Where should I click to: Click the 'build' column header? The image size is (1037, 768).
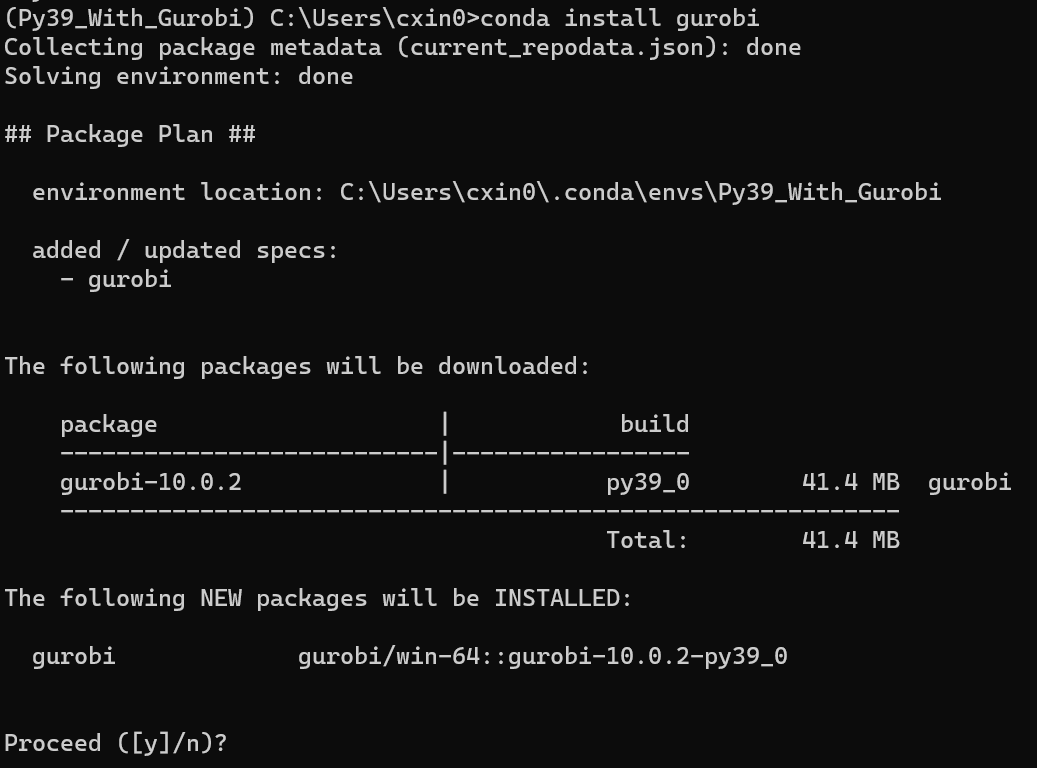[654, 424]
